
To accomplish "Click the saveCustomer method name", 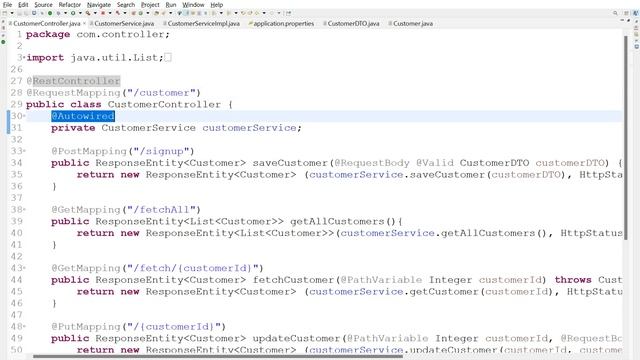I will click(290, 163).
